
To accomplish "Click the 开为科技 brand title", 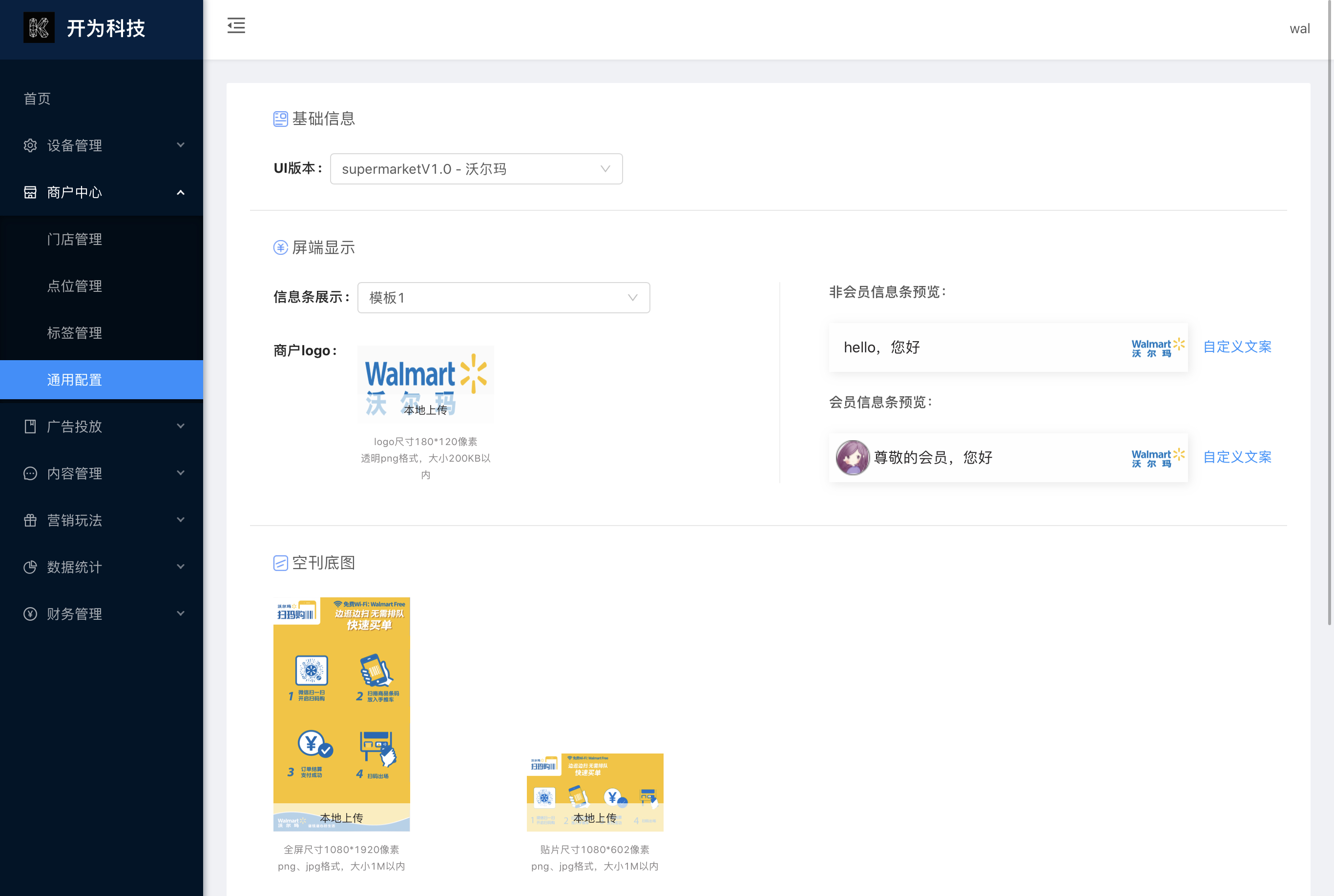I will (106, 28).
